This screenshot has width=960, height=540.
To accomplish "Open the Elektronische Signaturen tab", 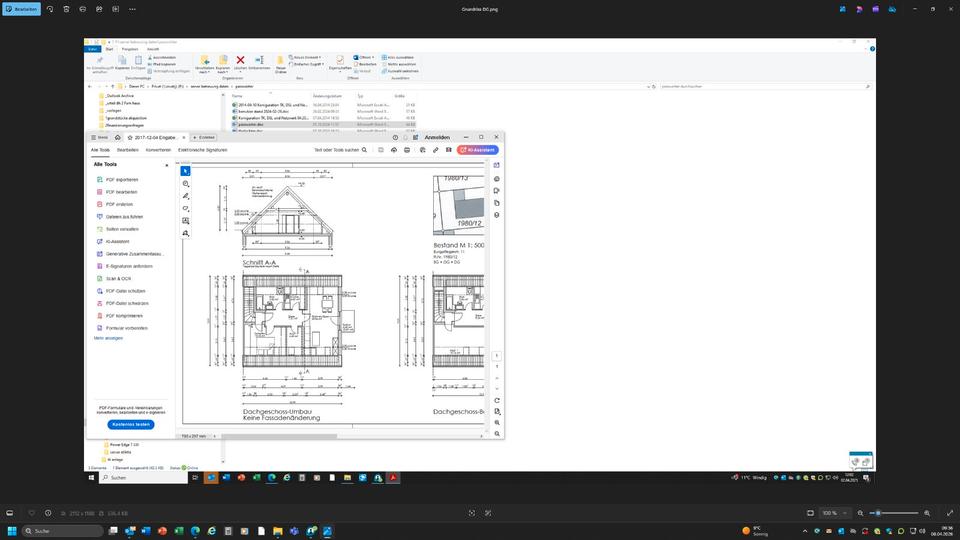I will (x=203, y=150).
